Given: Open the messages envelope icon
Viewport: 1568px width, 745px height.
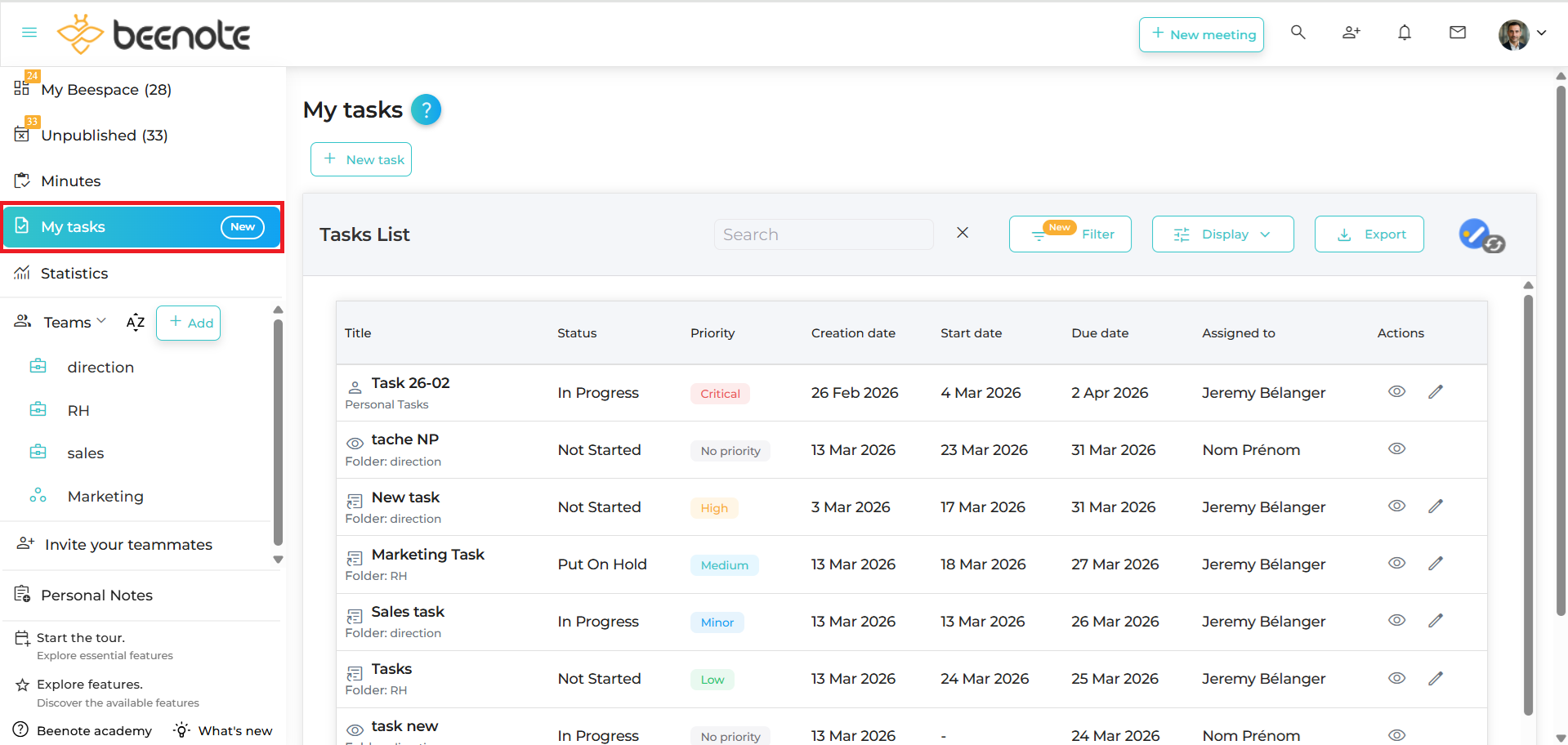Looking at the screenshot, I should click(x=1458, y=33).
